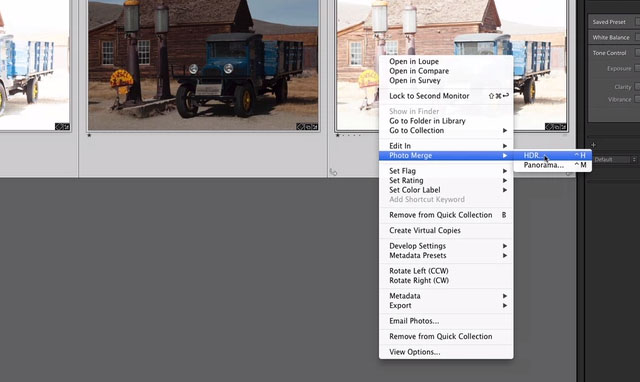Expand the Metadata Presets submenu
Screen dimensions: 640x382
pos(446,255)
